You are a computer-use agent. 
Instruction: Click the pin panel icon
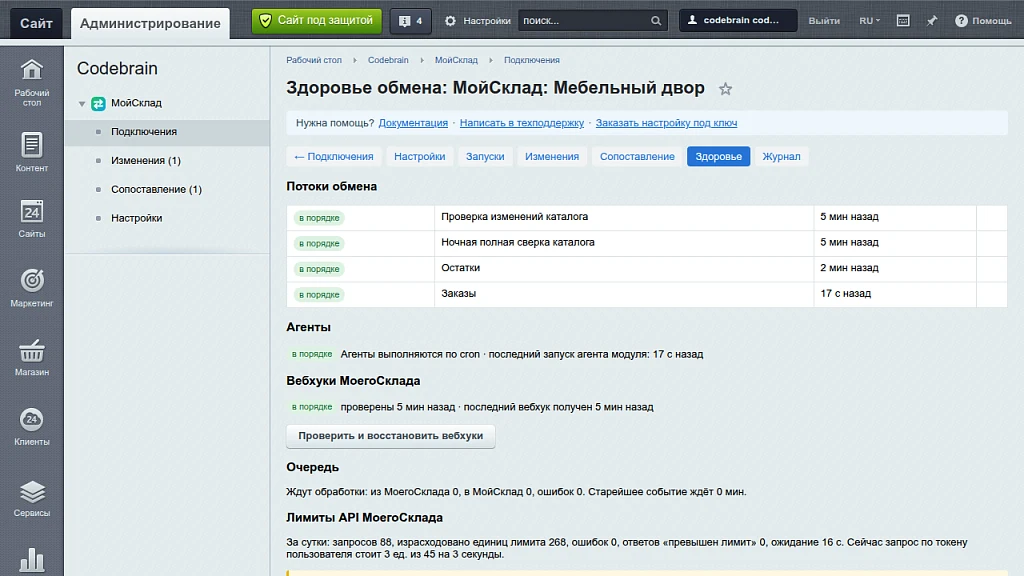[x=932, y=21]
